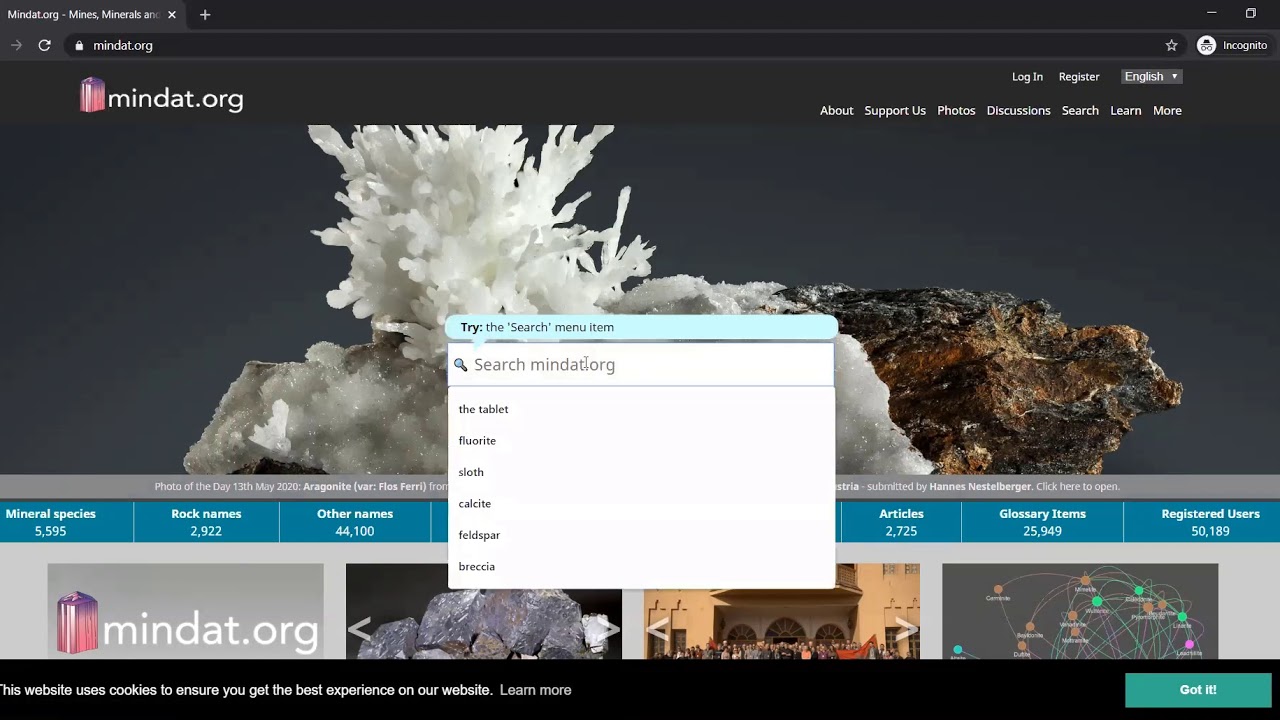
Task: Click the left arrow on the minerals thumbnail
Action: coord(360,628)
